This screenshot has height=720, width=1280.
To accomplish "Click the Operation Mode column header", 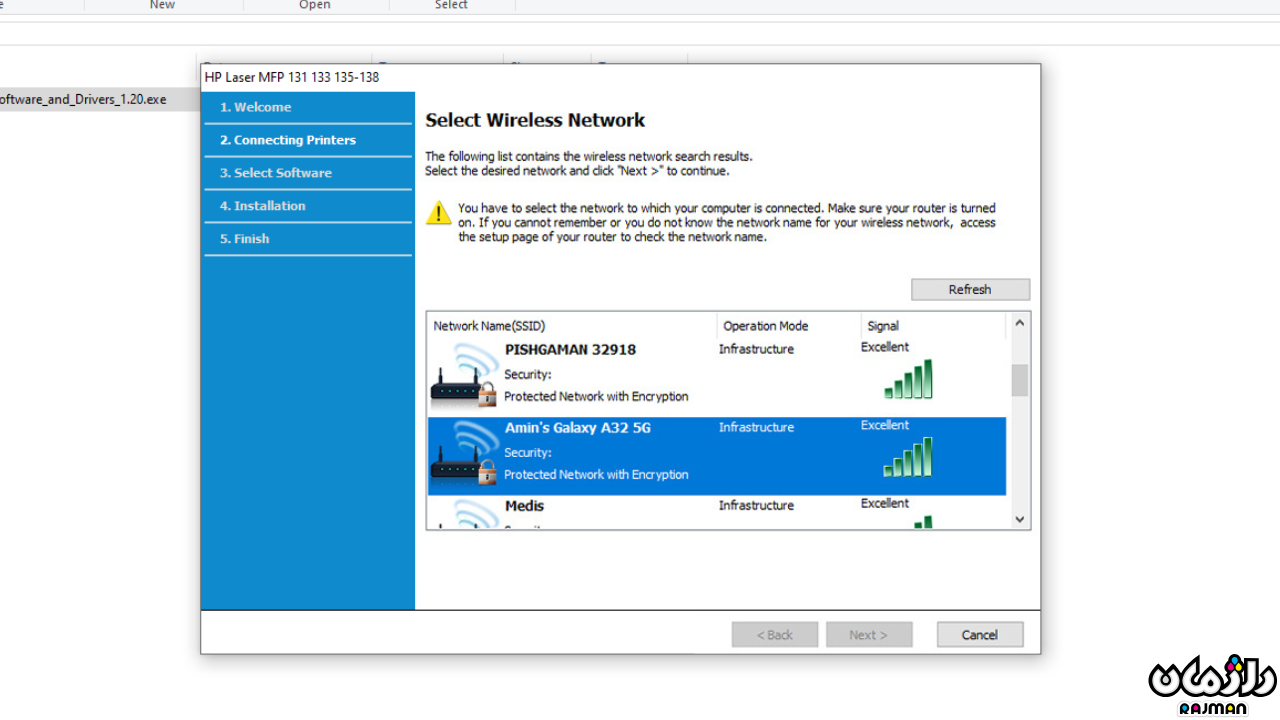I will 789,326.
